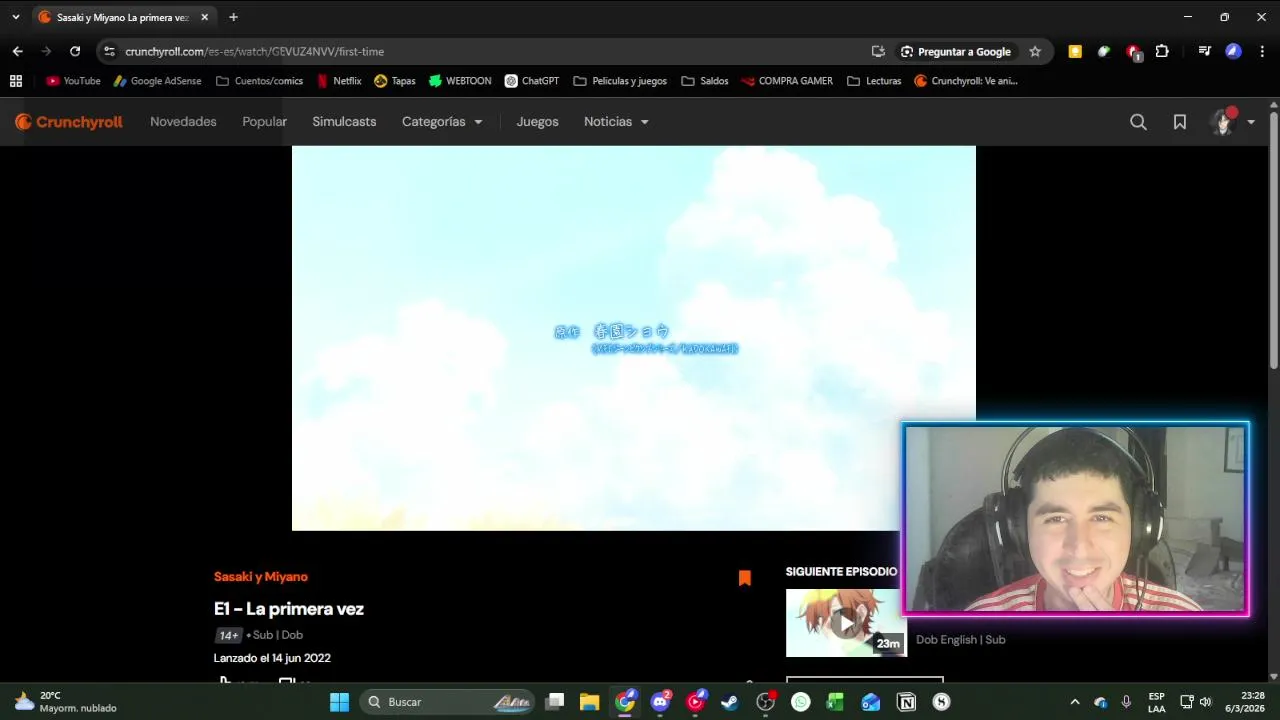The width and height of the screenshot is (1280, 720).
Task: Open File Explorer from the taskbar
Action: 590,702
